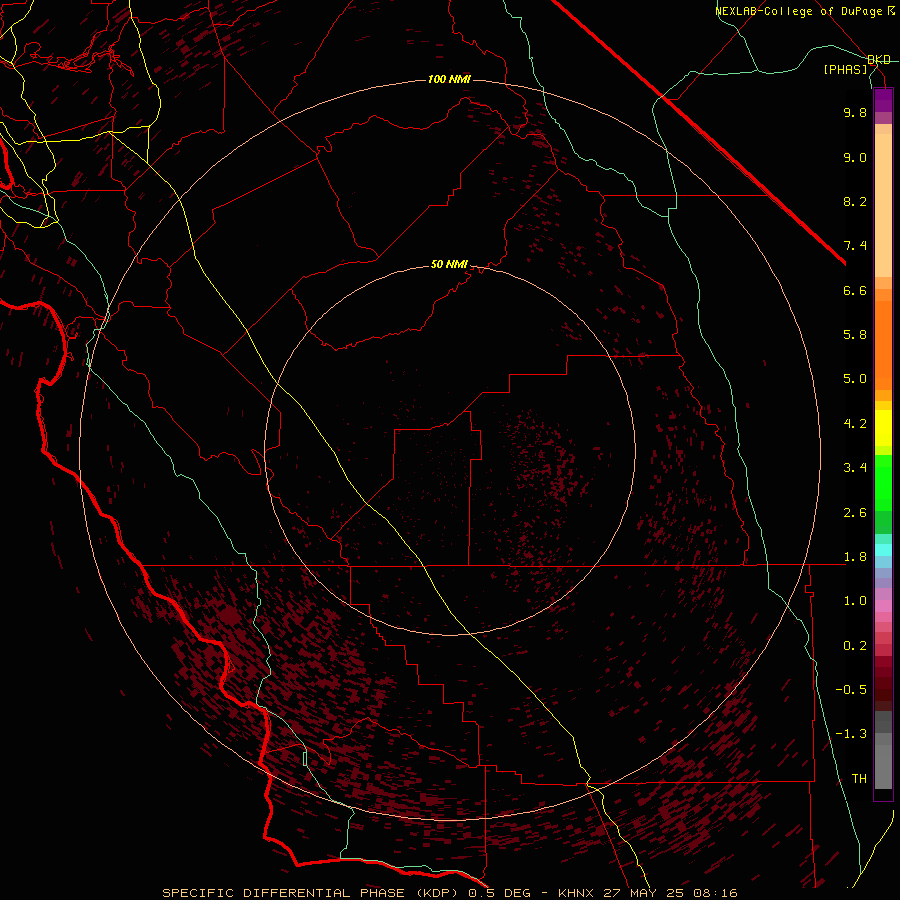Click the DKD legend header label
This screenshot has width=900, height=900.
pyautogui.click(x=879, y=60)
